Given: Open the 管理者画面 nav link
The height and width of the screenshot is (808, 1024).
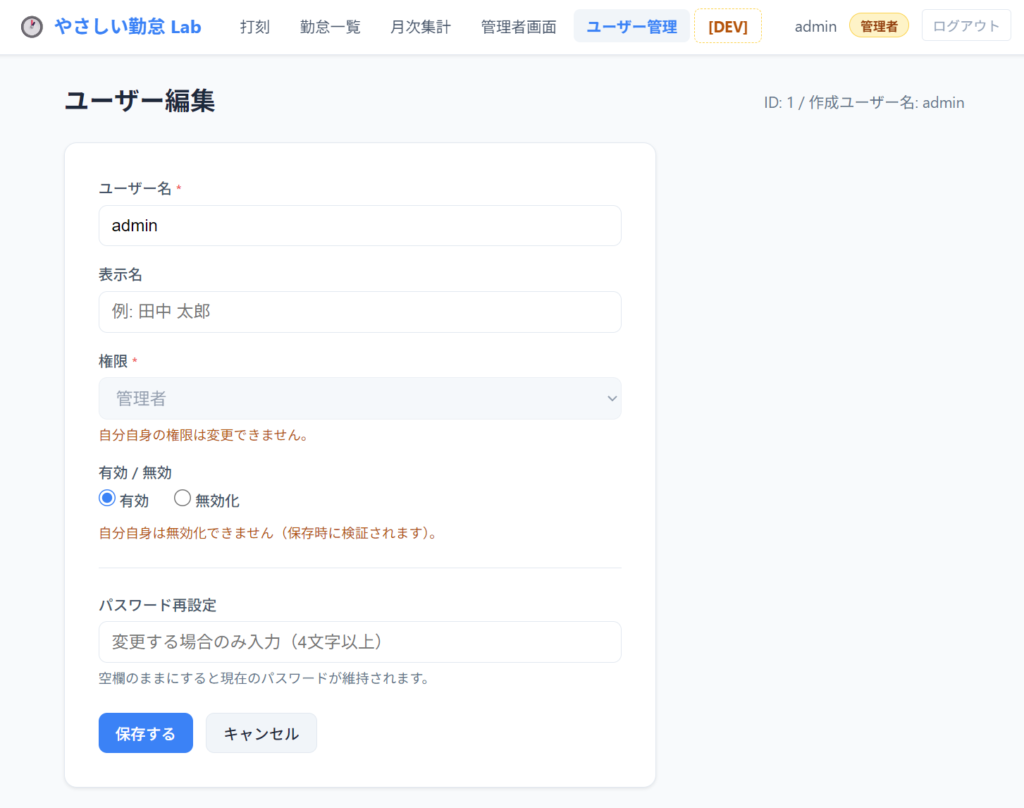Looking at the screenshot, I should 518,27.
